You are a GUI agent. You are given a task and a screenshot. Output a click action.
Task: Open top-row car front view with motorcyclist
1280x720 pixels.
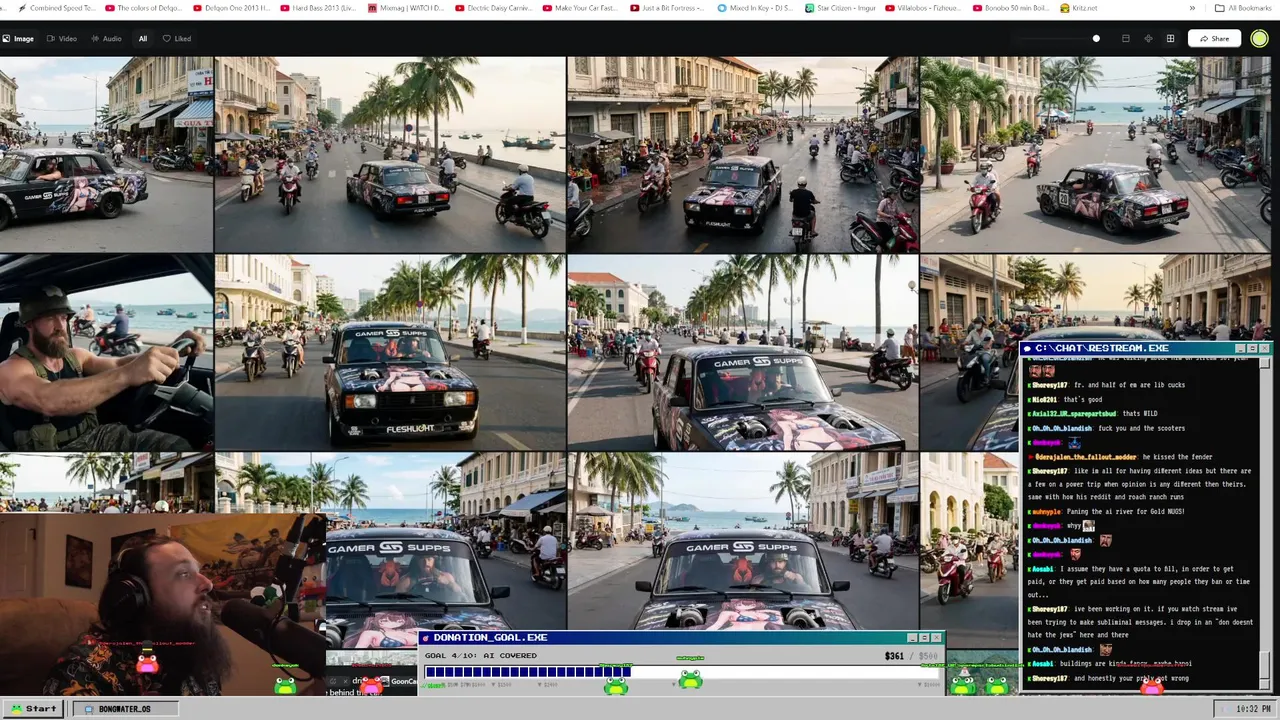[743, 154]
